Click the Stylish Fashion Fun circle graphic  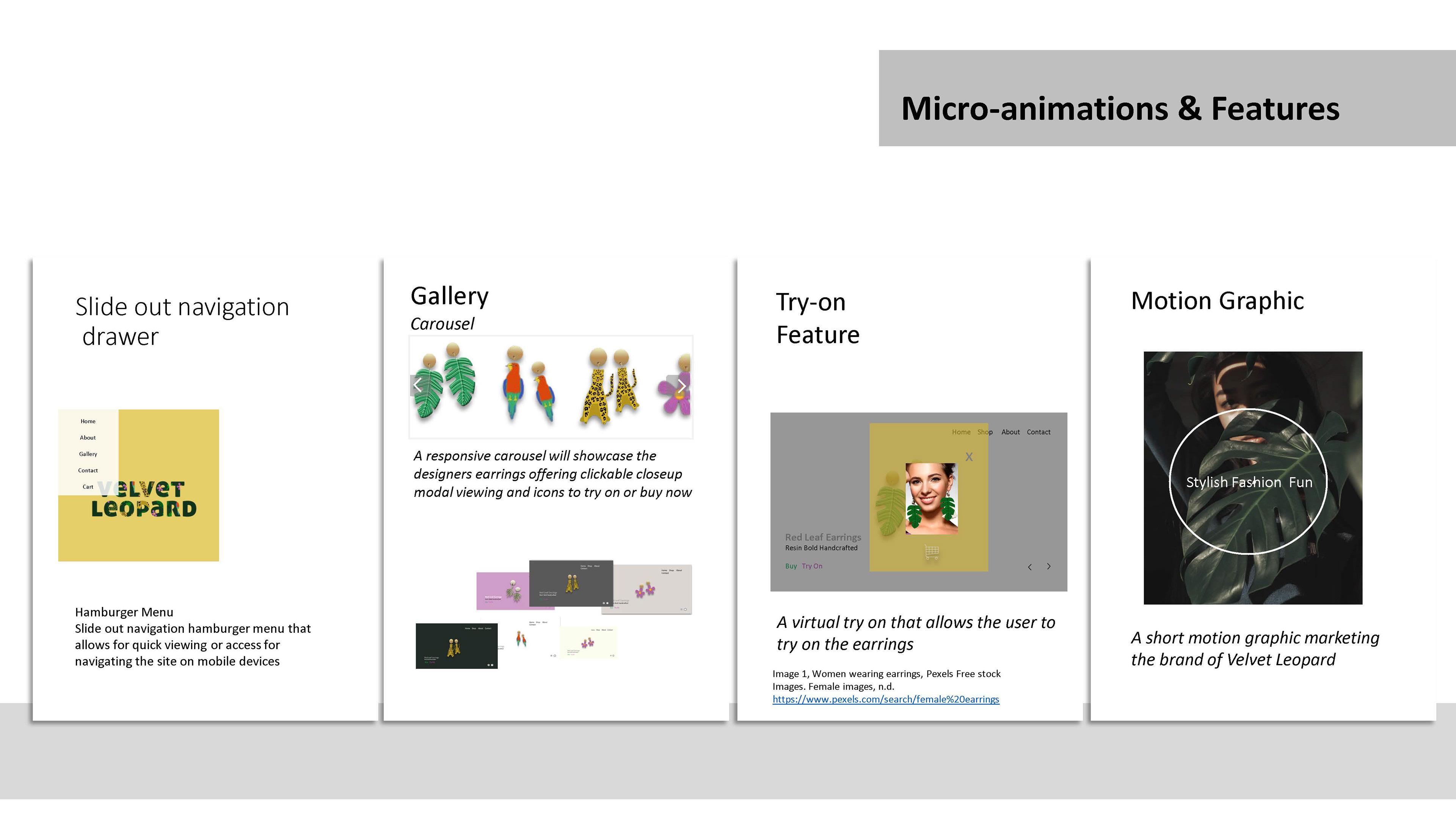pos(1248,482)
